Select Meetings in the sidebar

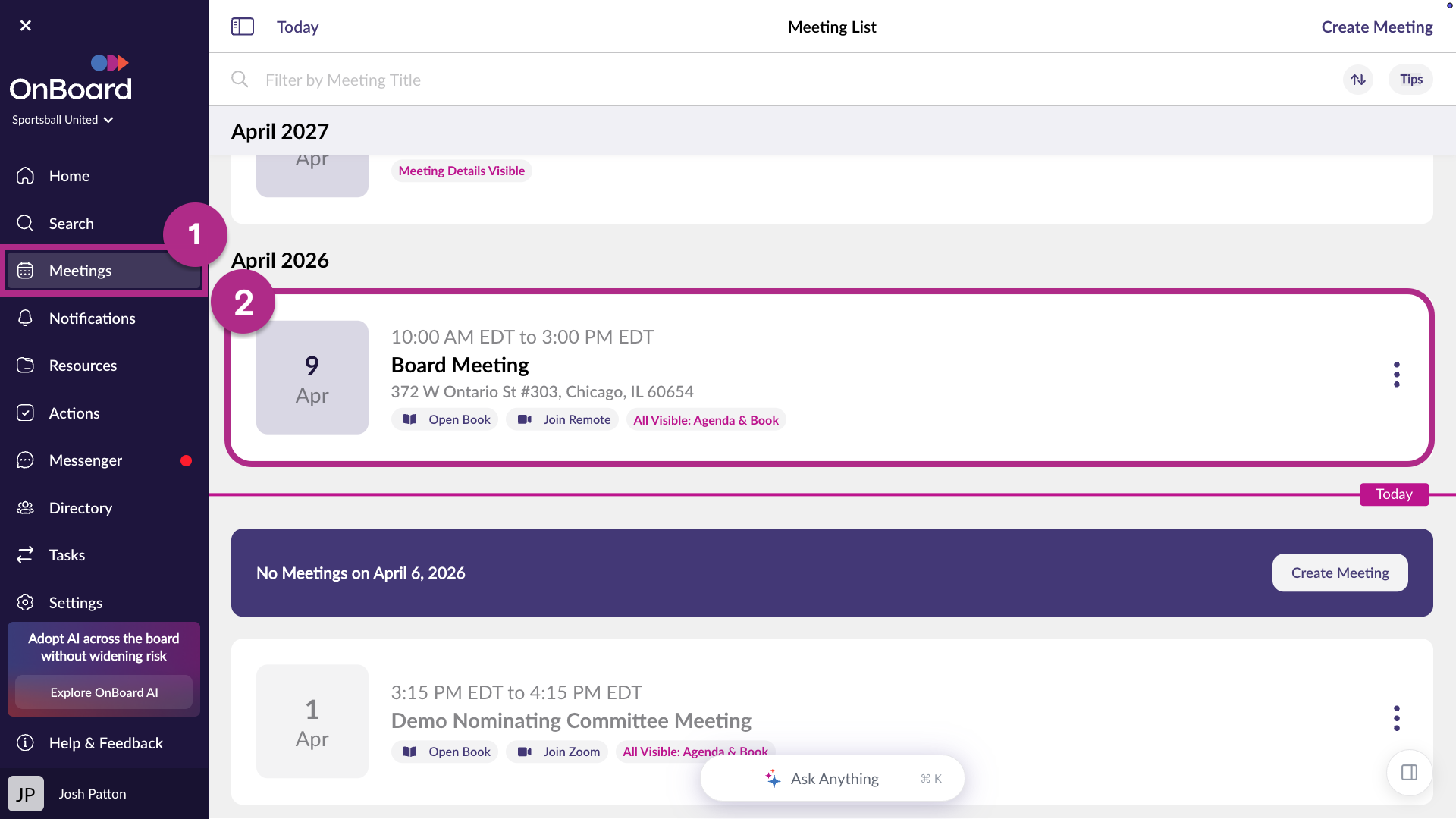point(80,271)
